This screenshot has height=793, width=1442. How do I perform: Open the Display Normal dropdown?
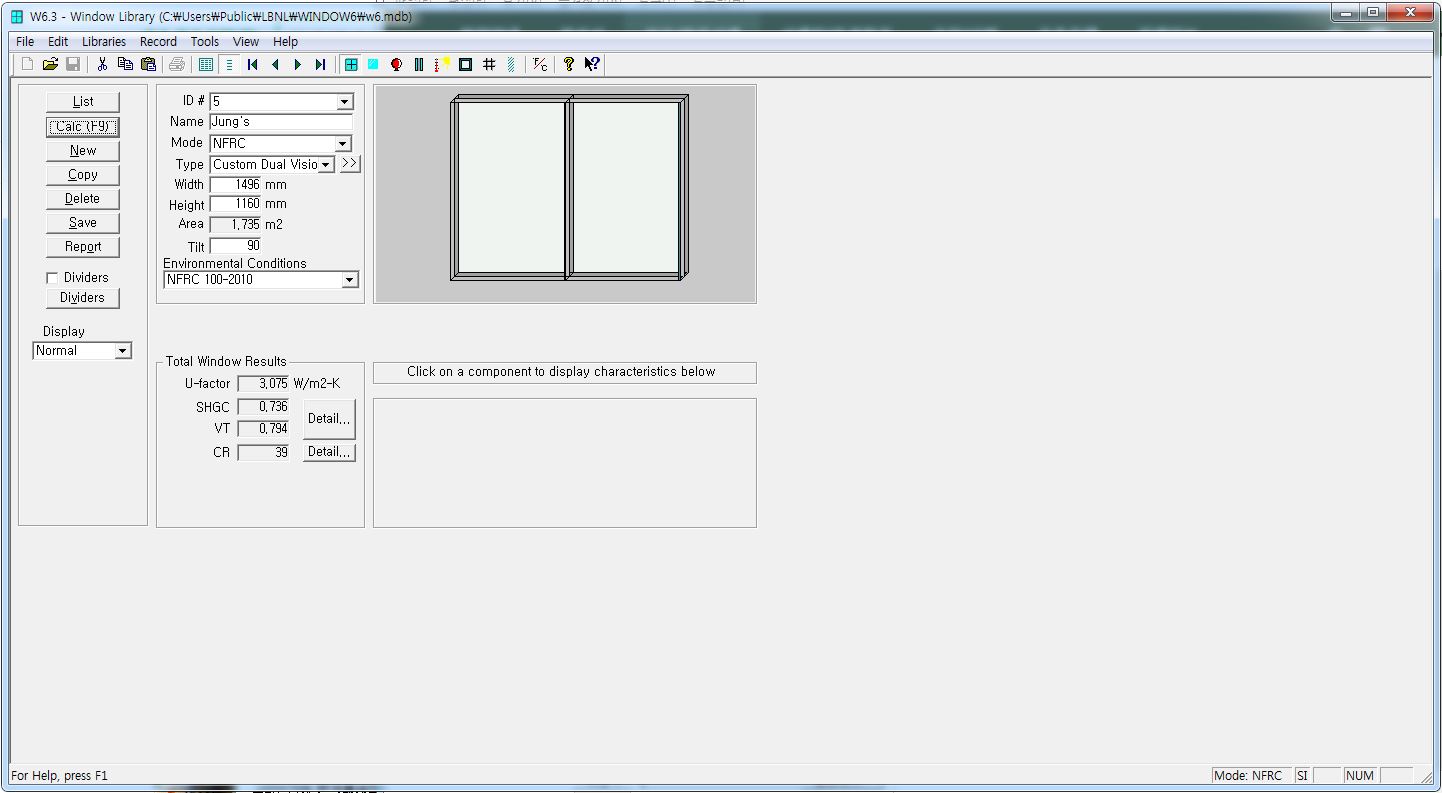pyautogui.click(x=122, y=351)
